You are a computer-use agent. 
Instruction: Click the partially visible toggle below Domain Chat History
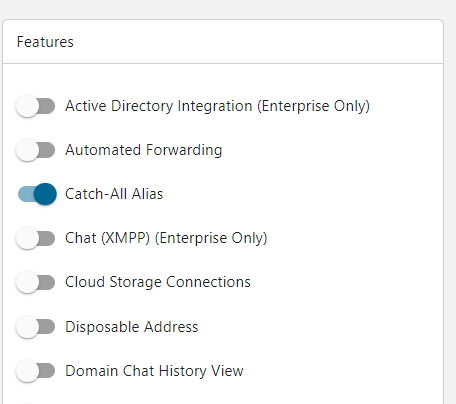point(27,403)
